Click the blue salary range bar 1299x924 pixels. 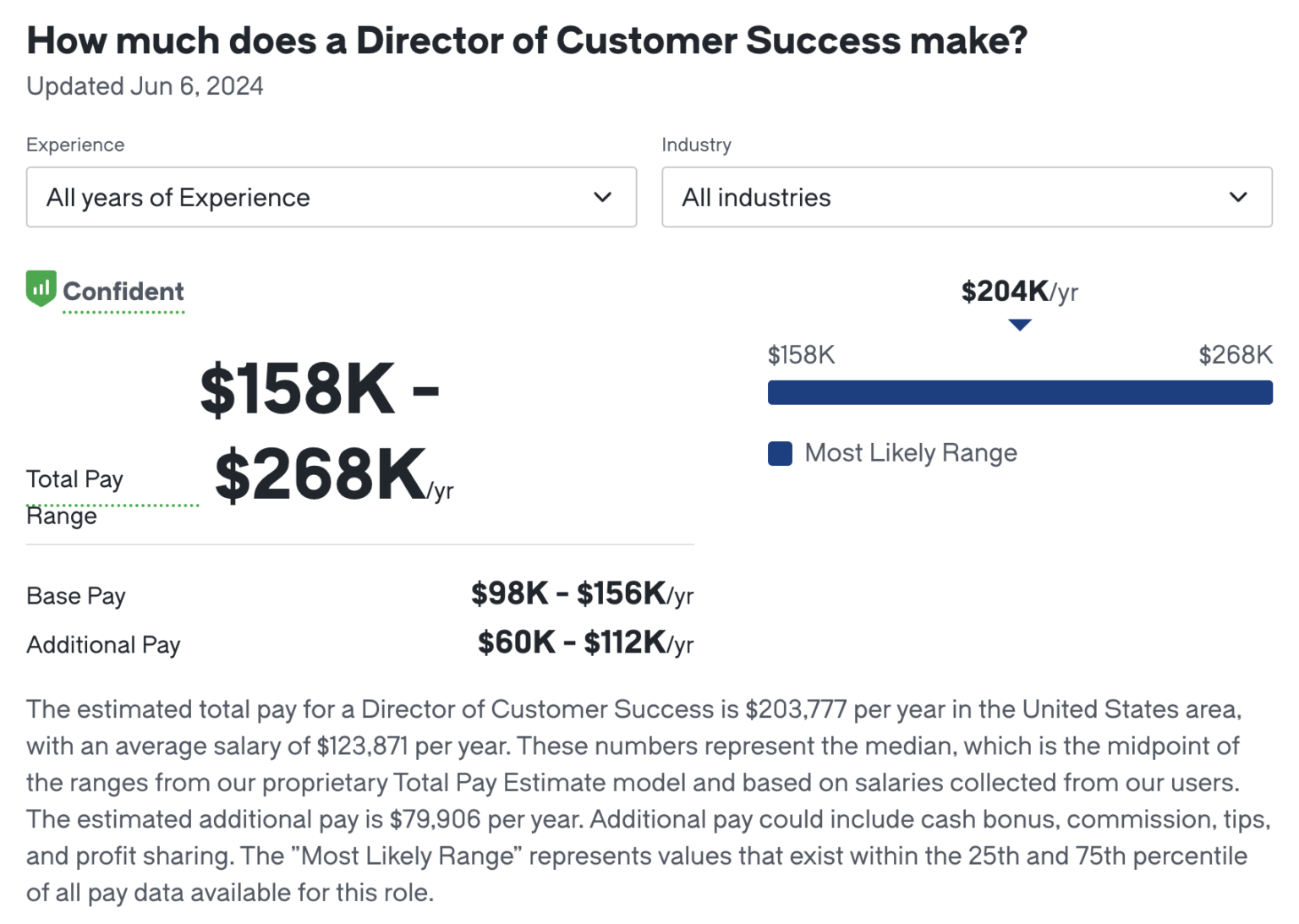point(1020,392)
